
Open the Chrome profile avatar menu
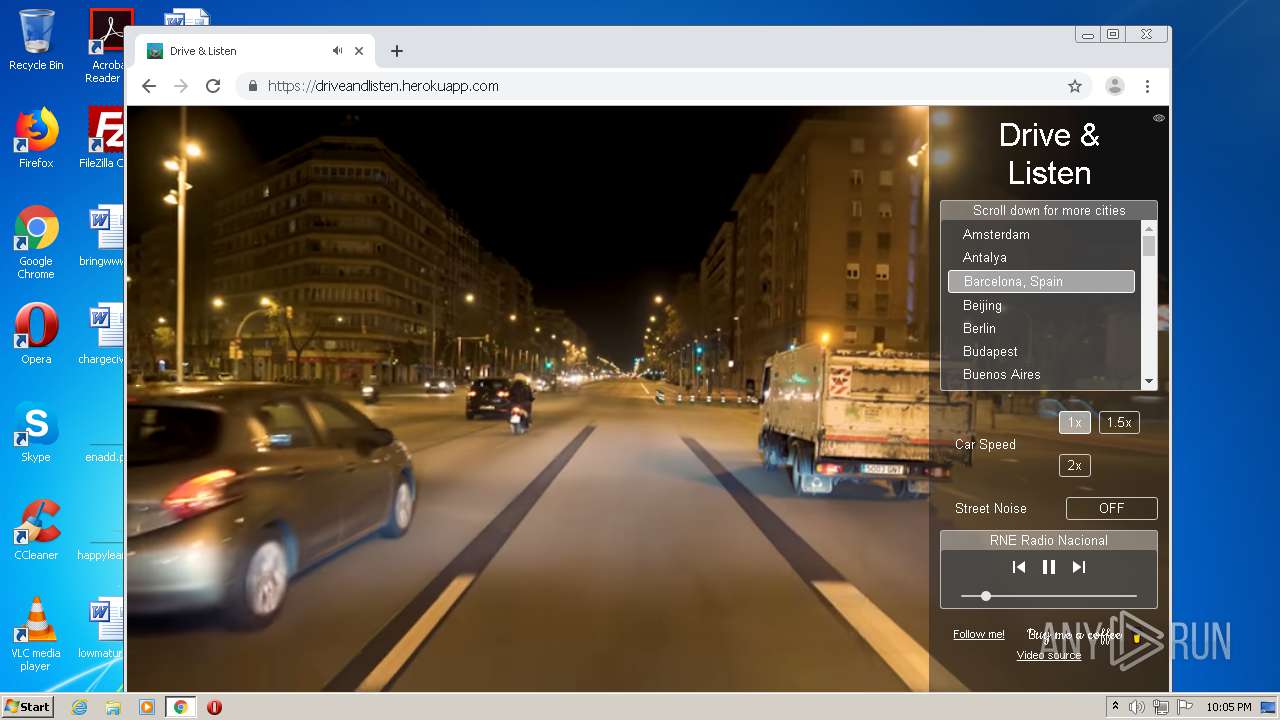pyautogui.click(x=1114, y=86)
